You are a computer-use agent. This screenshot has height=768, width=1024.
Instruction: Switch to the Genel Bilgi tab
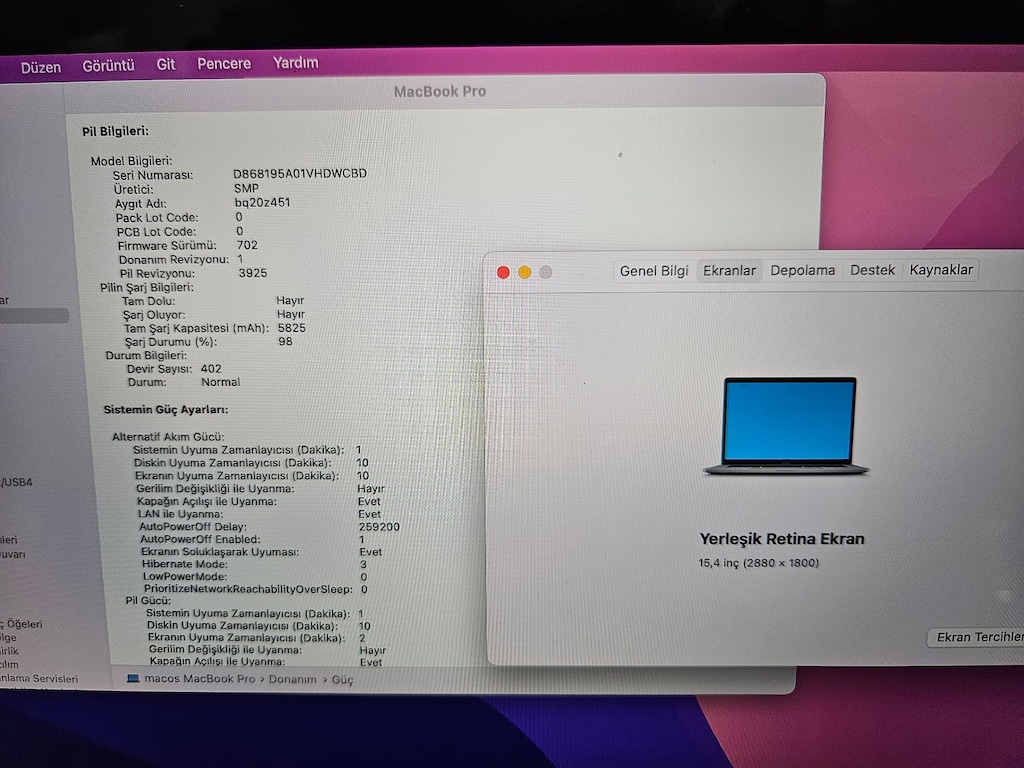[654, 271]
